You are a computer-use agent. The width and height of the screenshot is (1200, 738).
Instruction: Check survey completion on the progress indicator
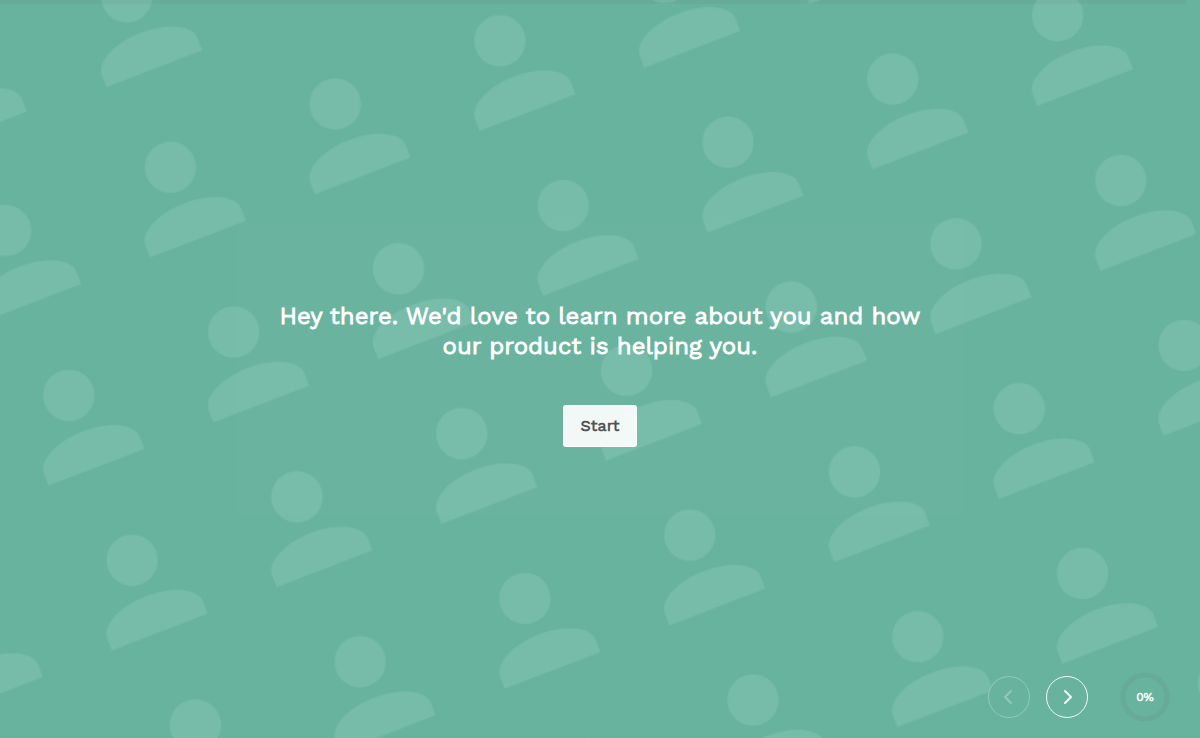(1144, 697)
